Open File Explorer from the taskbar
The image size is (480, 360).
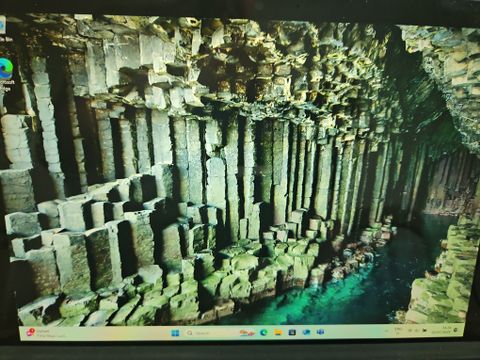click(278, 332)
